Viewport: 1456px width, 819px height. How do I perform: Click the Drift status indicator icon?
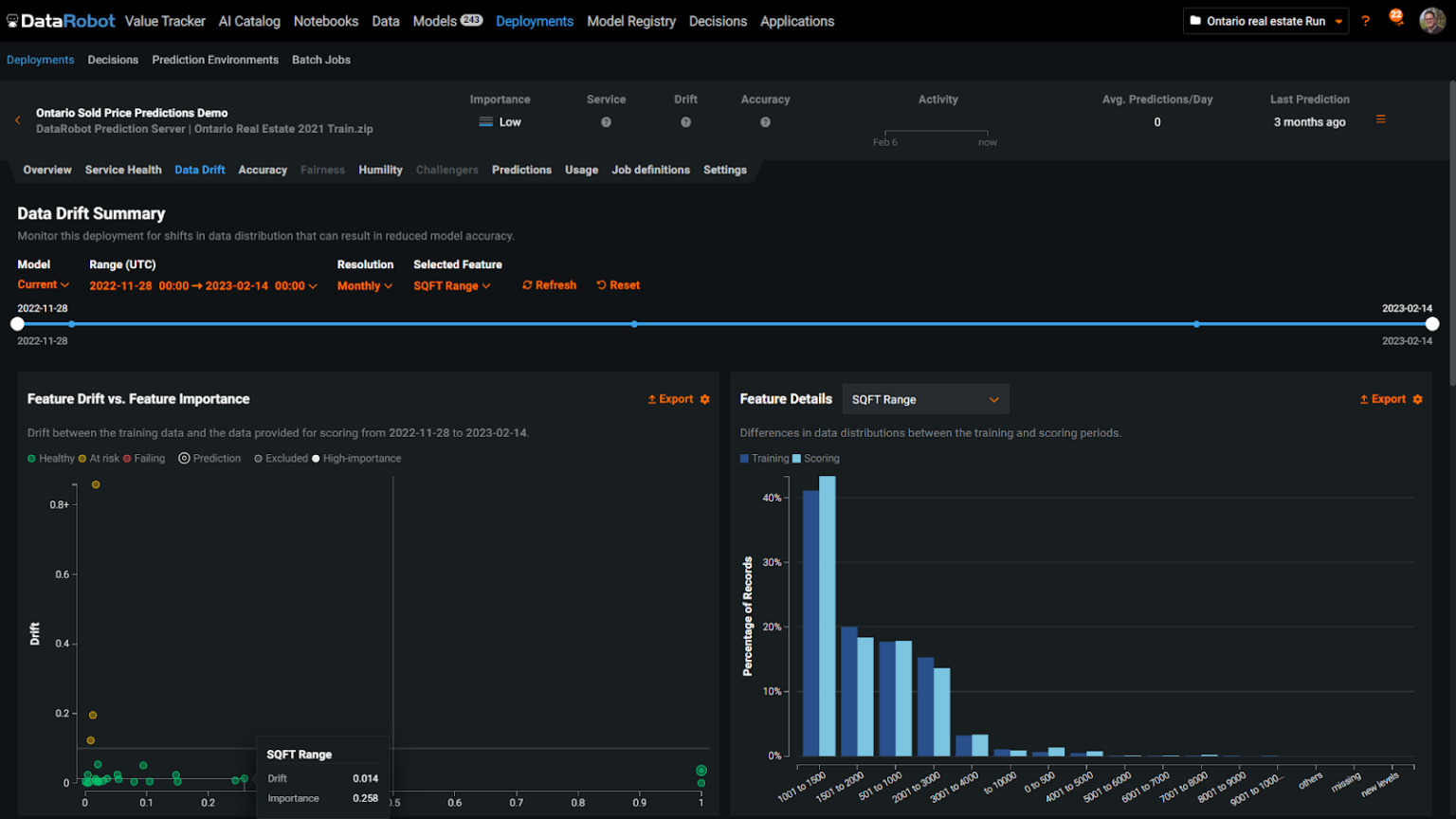(x=685, y=122)
